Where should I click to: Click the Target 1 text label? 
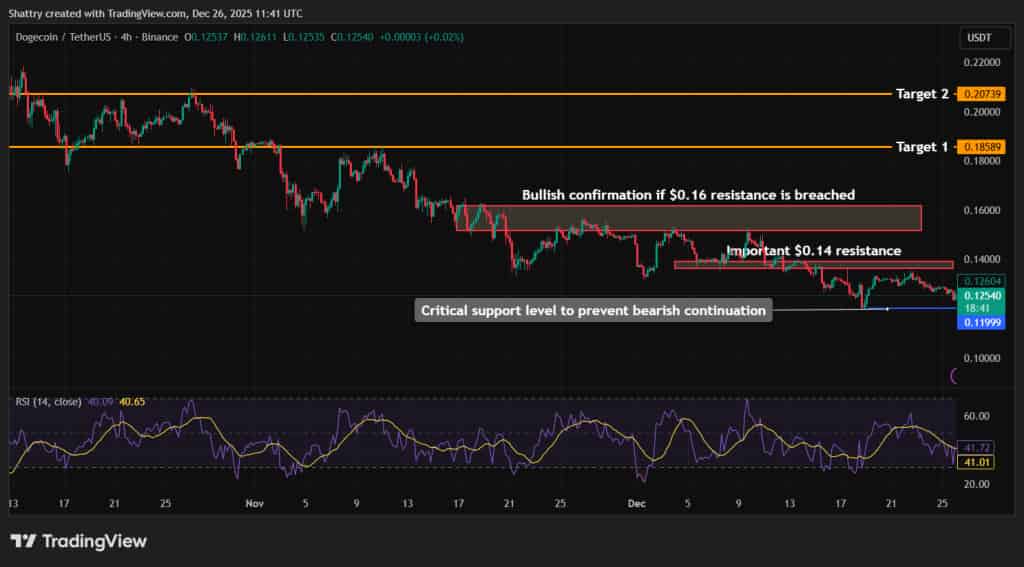click(922, 147)
